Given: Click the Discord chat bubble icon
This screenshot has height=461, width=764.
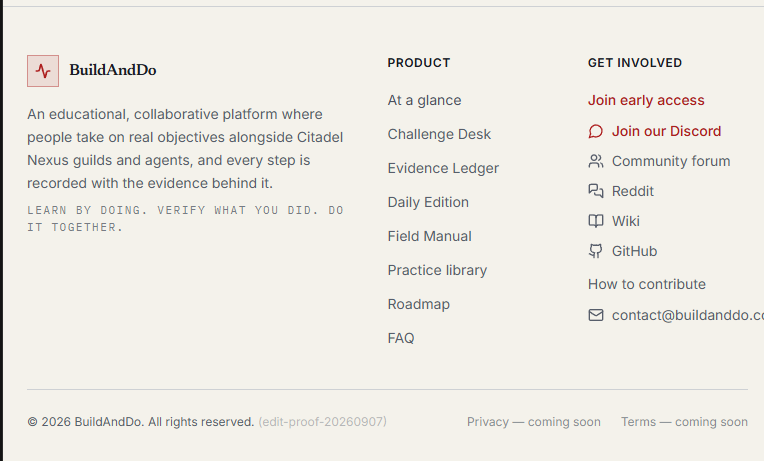Looking at the screenshot, I should click(x=595, y=132).
